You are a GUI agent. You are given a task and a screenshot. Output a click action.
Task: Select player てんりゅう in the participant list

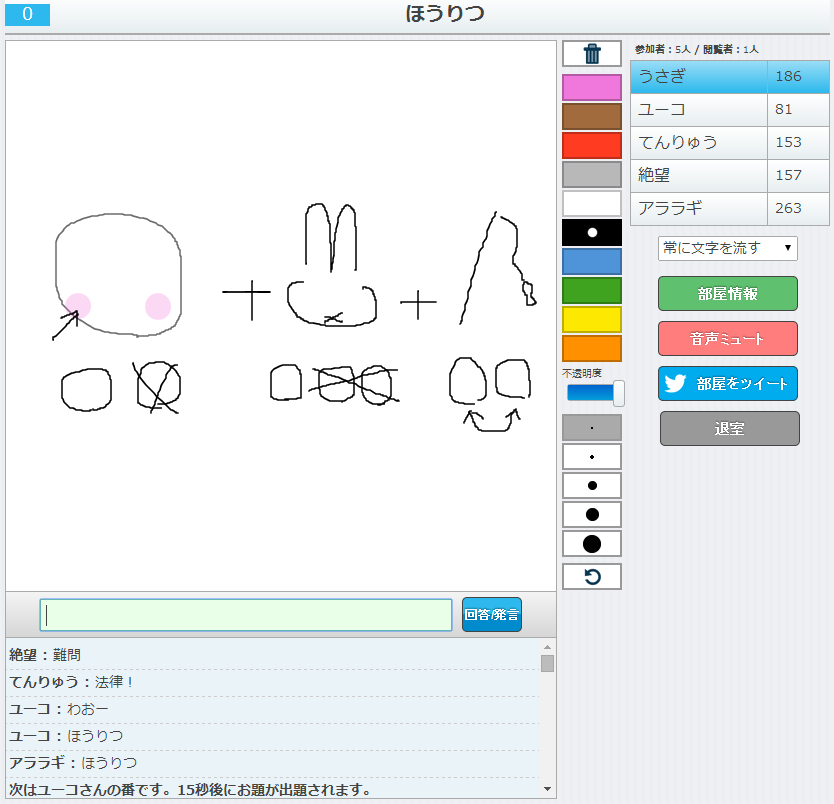[698, 143]
